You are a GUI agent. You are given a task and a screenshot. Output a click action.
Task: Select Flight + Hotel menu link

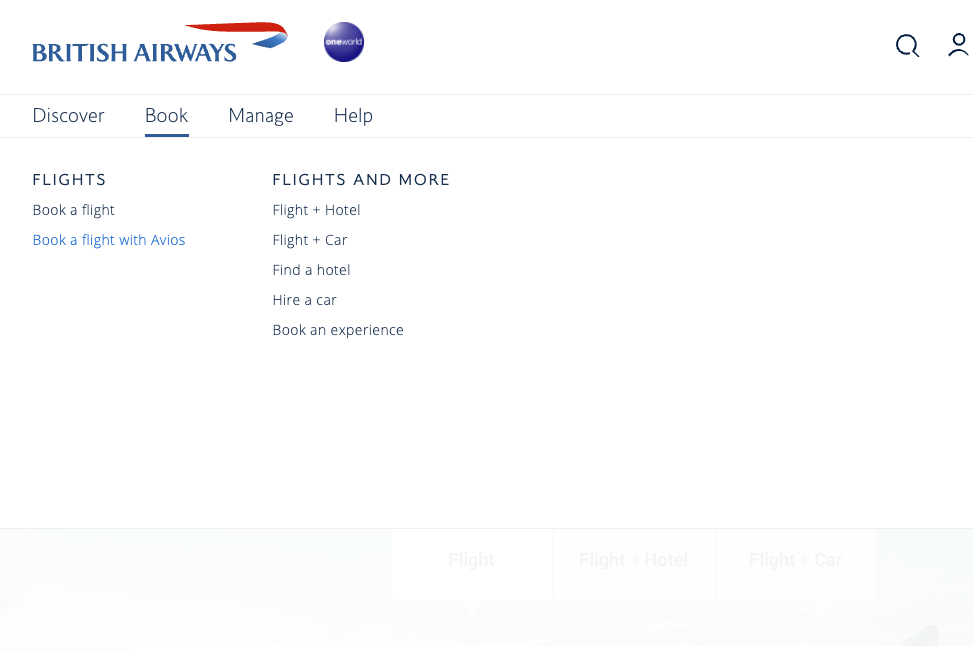tap(316, 210)
